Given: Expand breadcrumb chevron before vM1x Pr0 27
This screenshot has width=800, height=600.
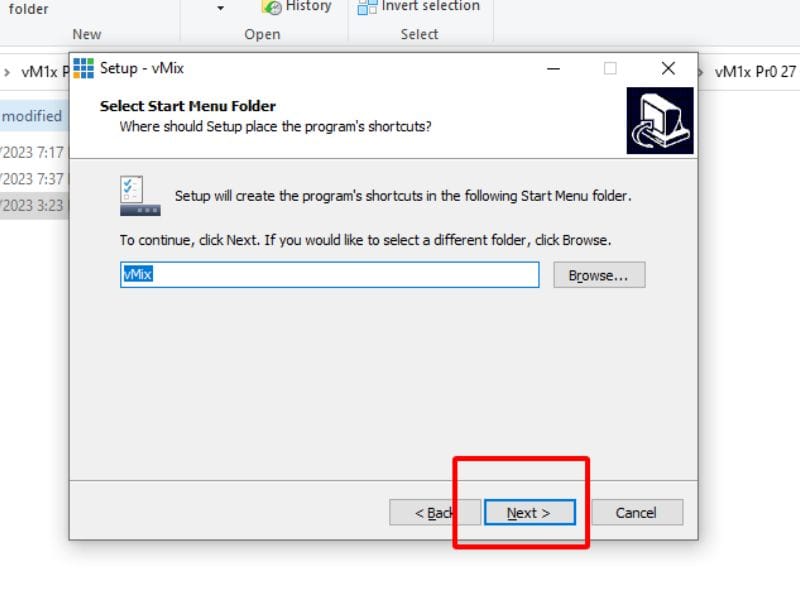Looking at the screenshot, I should tap(701, 72).
